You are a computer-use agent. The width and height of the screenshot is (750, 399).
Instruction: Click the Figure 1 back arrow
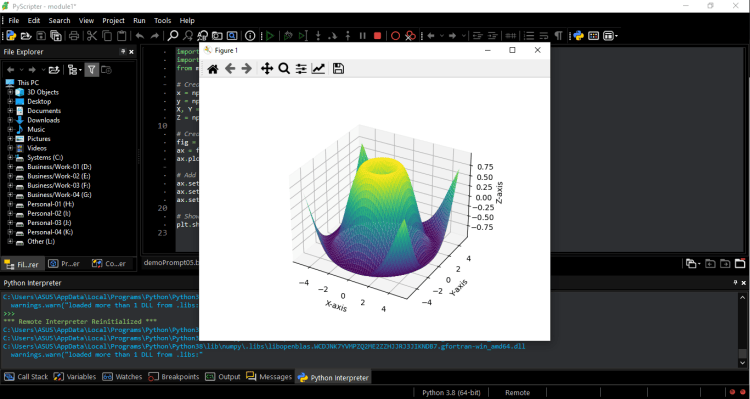[230, 69]
